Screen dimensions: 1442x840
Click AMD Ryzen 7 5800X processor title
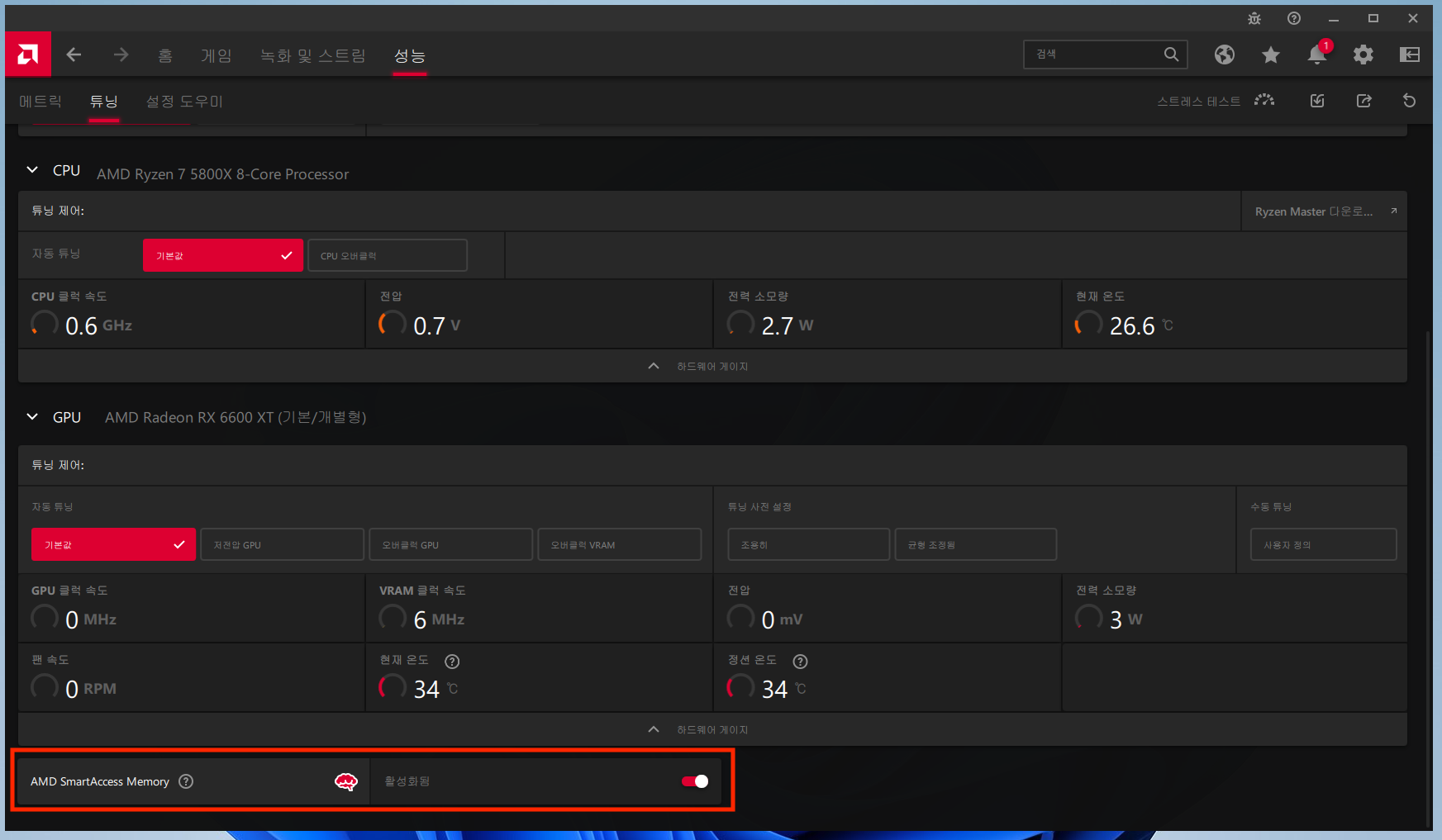point(223,174)
